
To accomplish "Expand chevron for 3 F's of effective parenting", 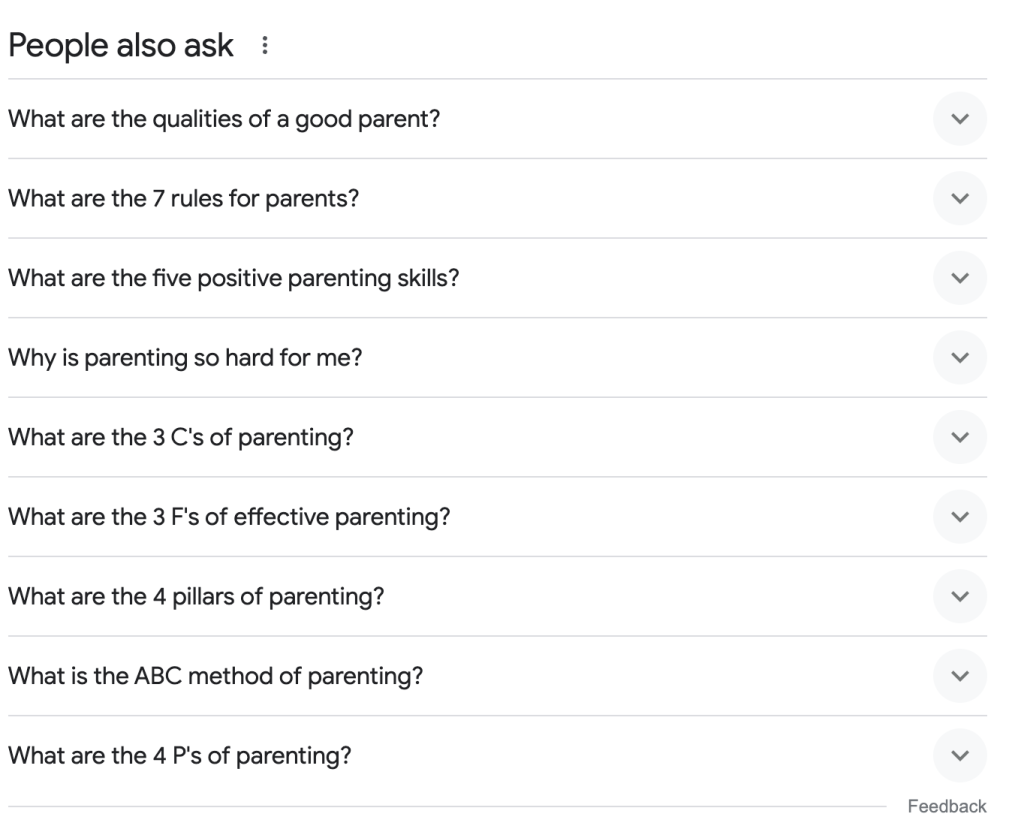I will [x=960, y=516].
